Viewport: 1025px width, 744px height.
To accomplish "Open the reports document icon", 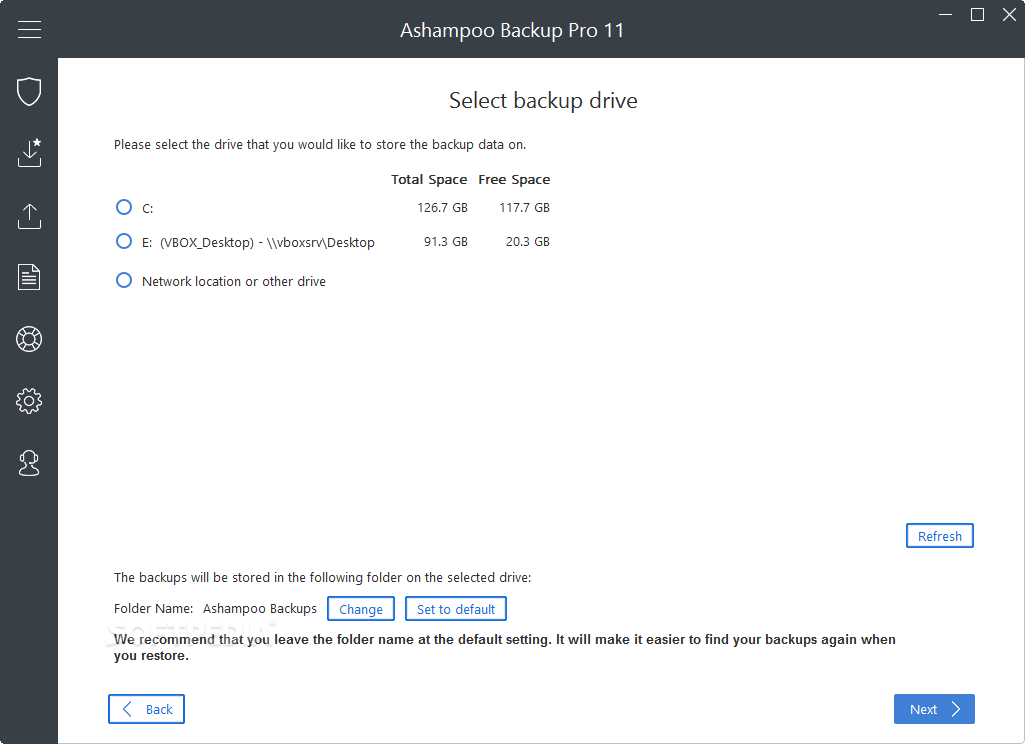I will 29,277.
